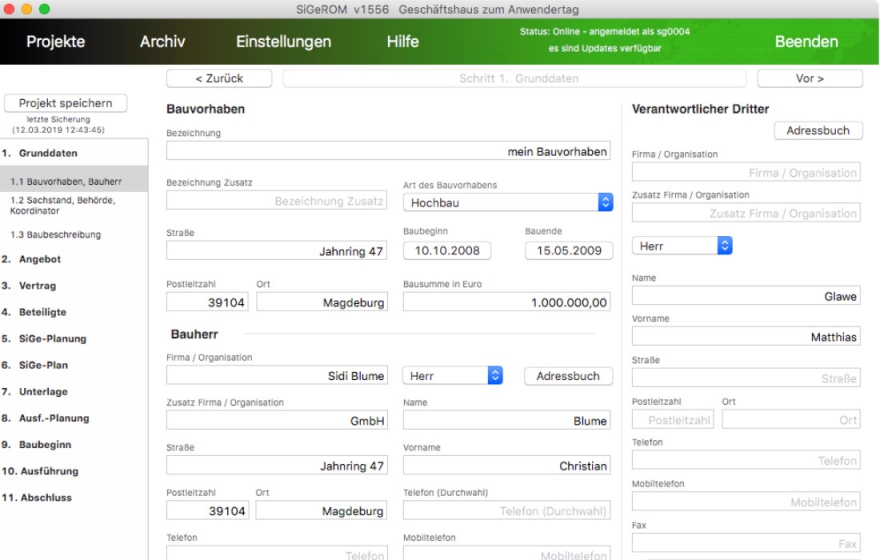Viewport: 880px width, 560px height.
Task: Open the Hilfe menu
Action: point(402,42)
